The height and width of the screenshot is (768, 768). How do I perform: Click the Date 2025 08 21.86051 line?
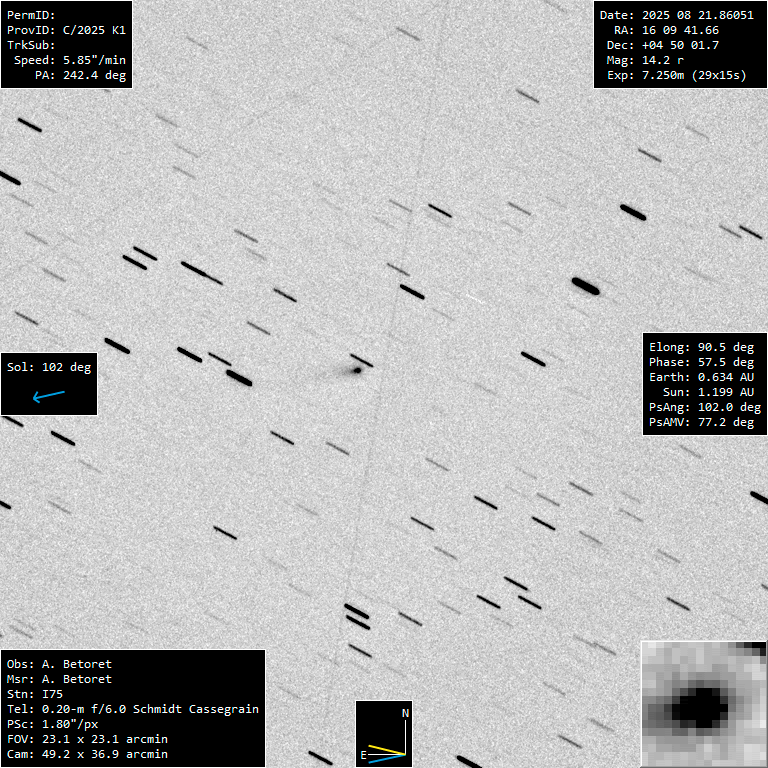677,15
